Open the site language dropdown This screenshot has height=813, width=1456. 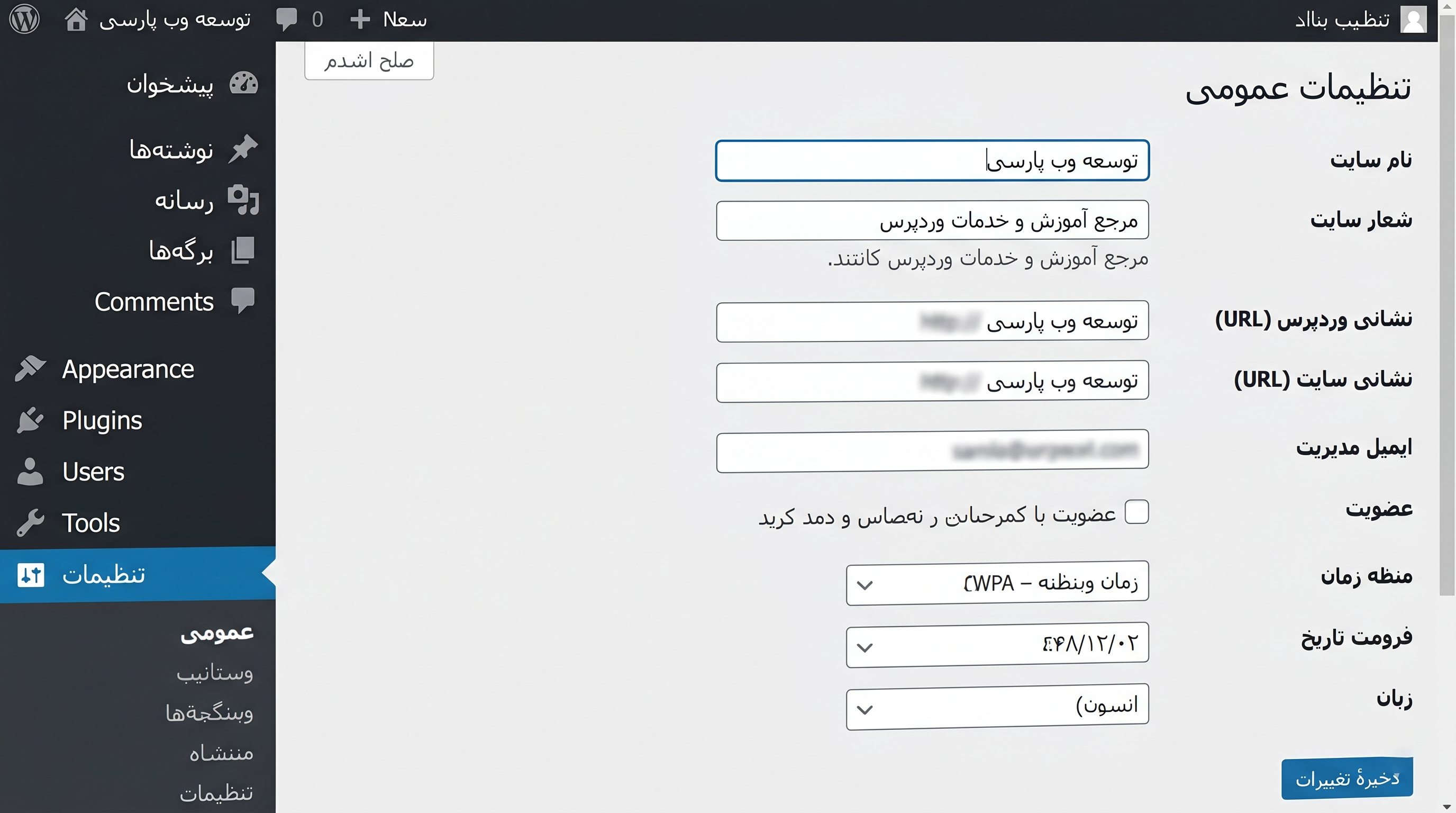click(997, 707)
